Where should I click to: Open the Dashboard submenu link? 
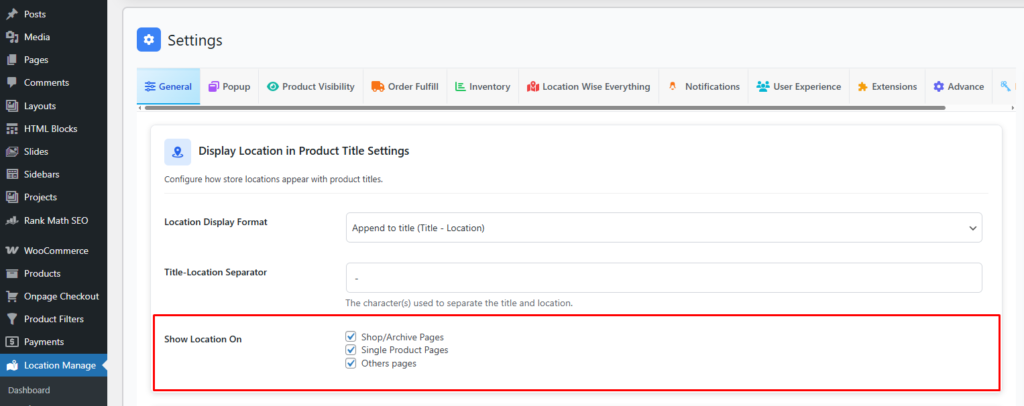pyautogui.click(x=29, y=390)
